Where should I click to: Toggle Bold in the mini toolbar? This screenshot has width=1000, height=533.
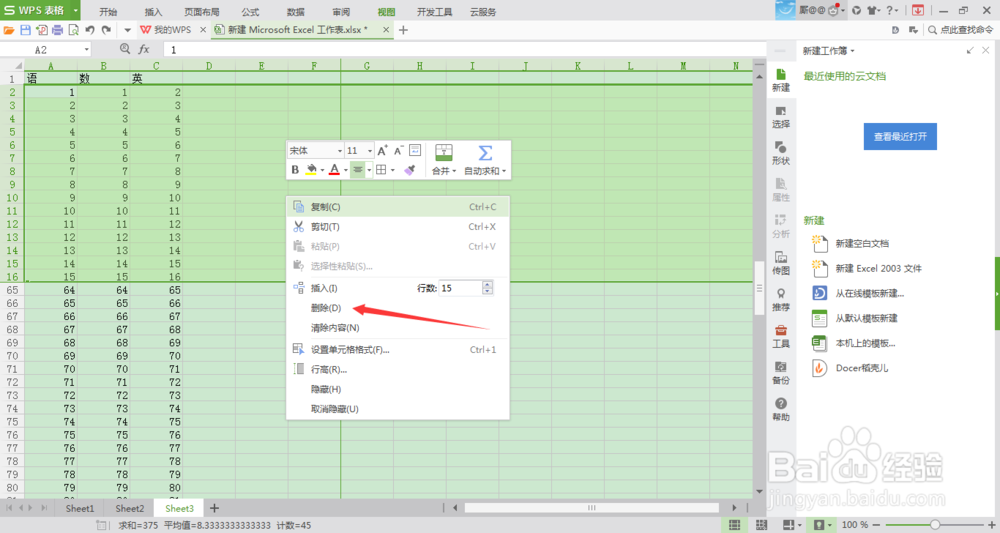point(295,170)
